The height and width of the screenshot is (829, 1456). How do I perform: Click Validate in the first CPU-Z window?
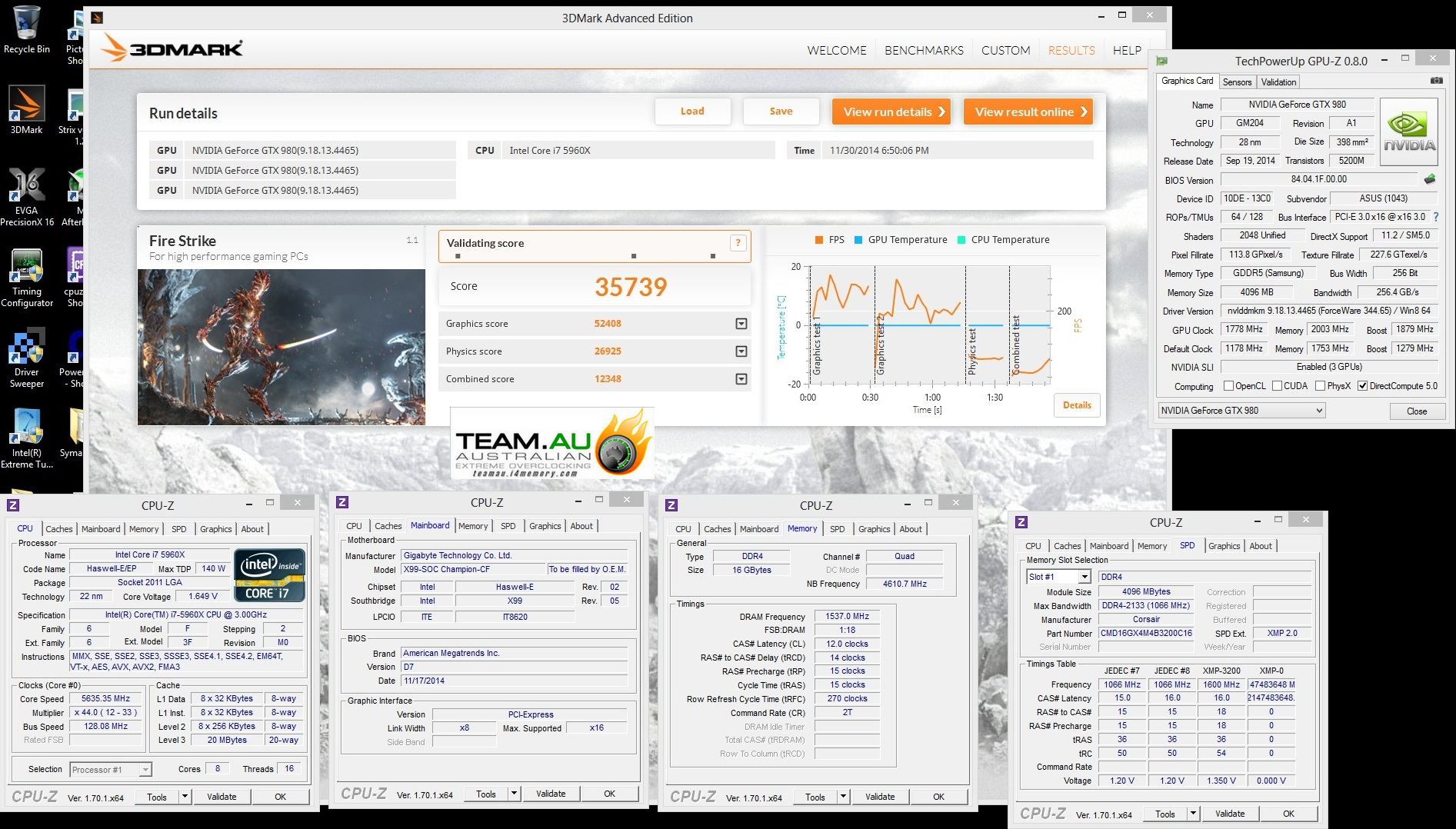[x=222, y=797]
